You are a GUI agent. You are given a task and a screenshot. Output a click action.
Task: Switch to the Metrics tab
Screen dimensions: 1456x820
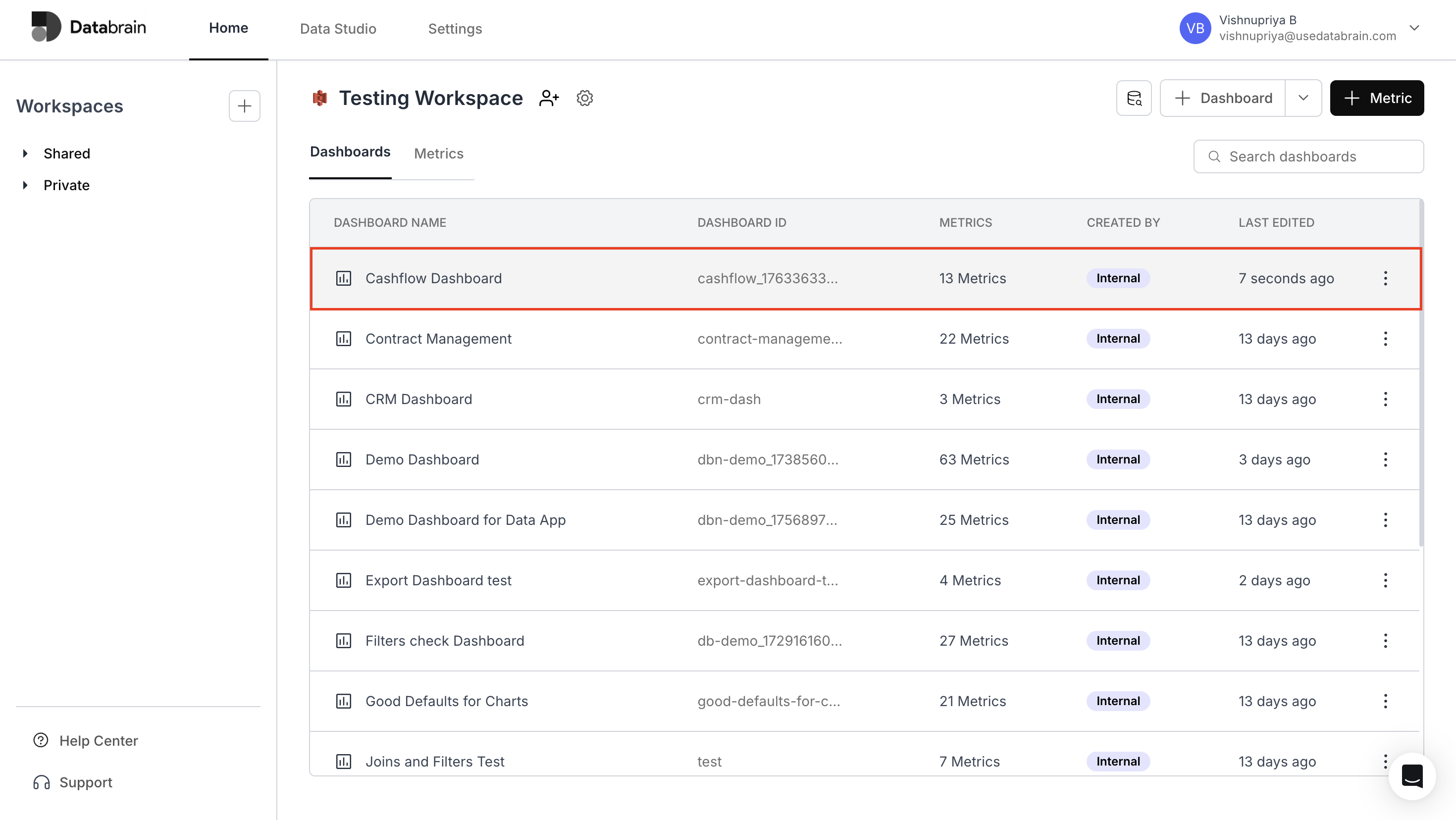point(439,154)
